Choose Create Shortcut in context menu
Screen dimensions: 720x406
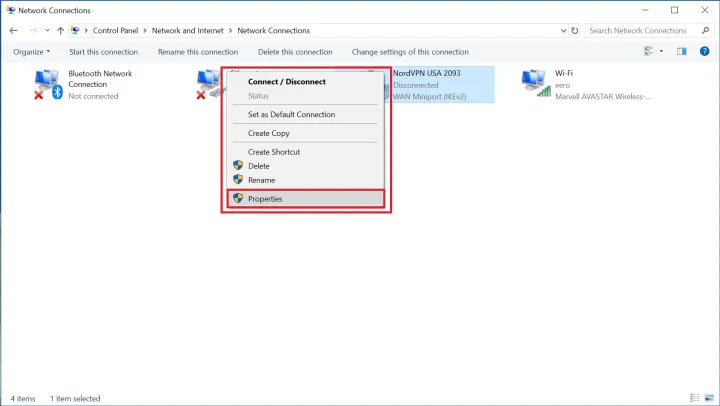[x=274, y=152]
